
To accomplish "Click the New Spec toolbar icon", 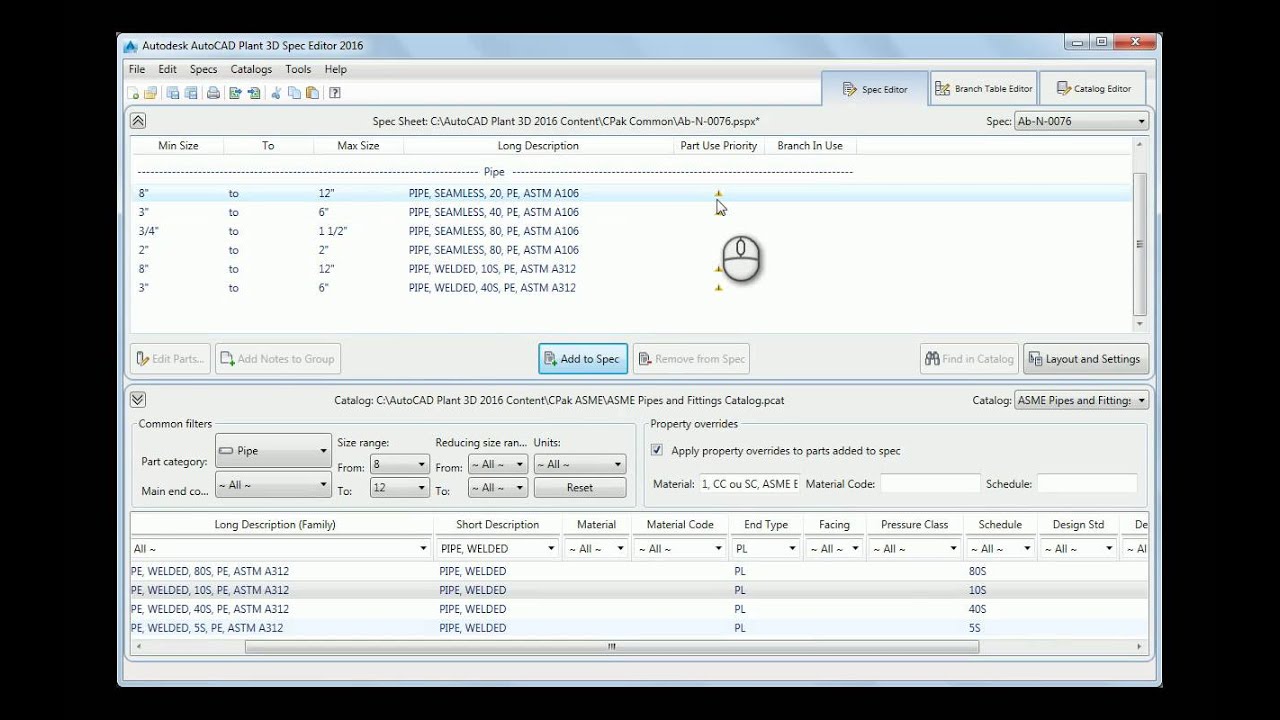I will (x=133, y=93).
